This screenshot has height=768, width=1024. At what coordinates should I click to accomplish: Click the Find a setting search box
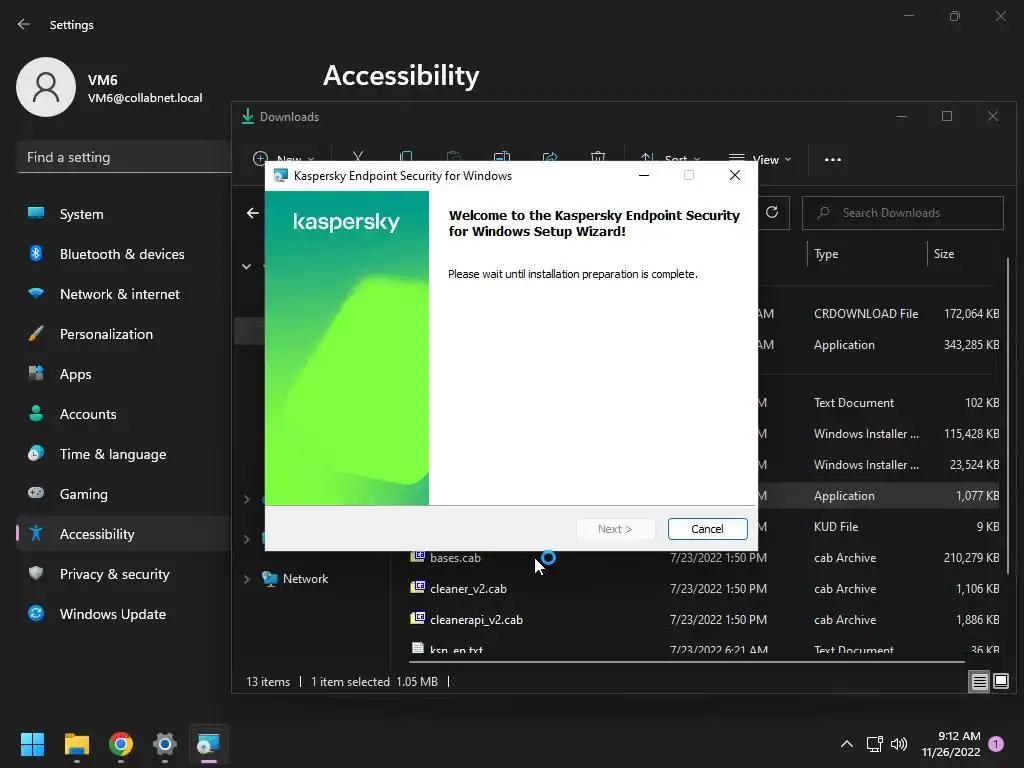coord(124,157)
